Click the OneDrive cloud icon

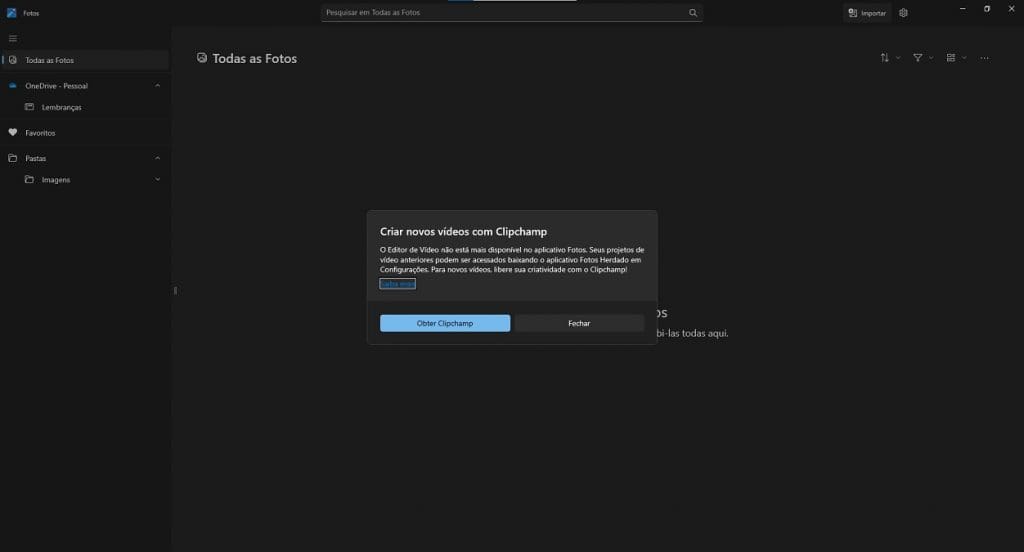(12, 86)
